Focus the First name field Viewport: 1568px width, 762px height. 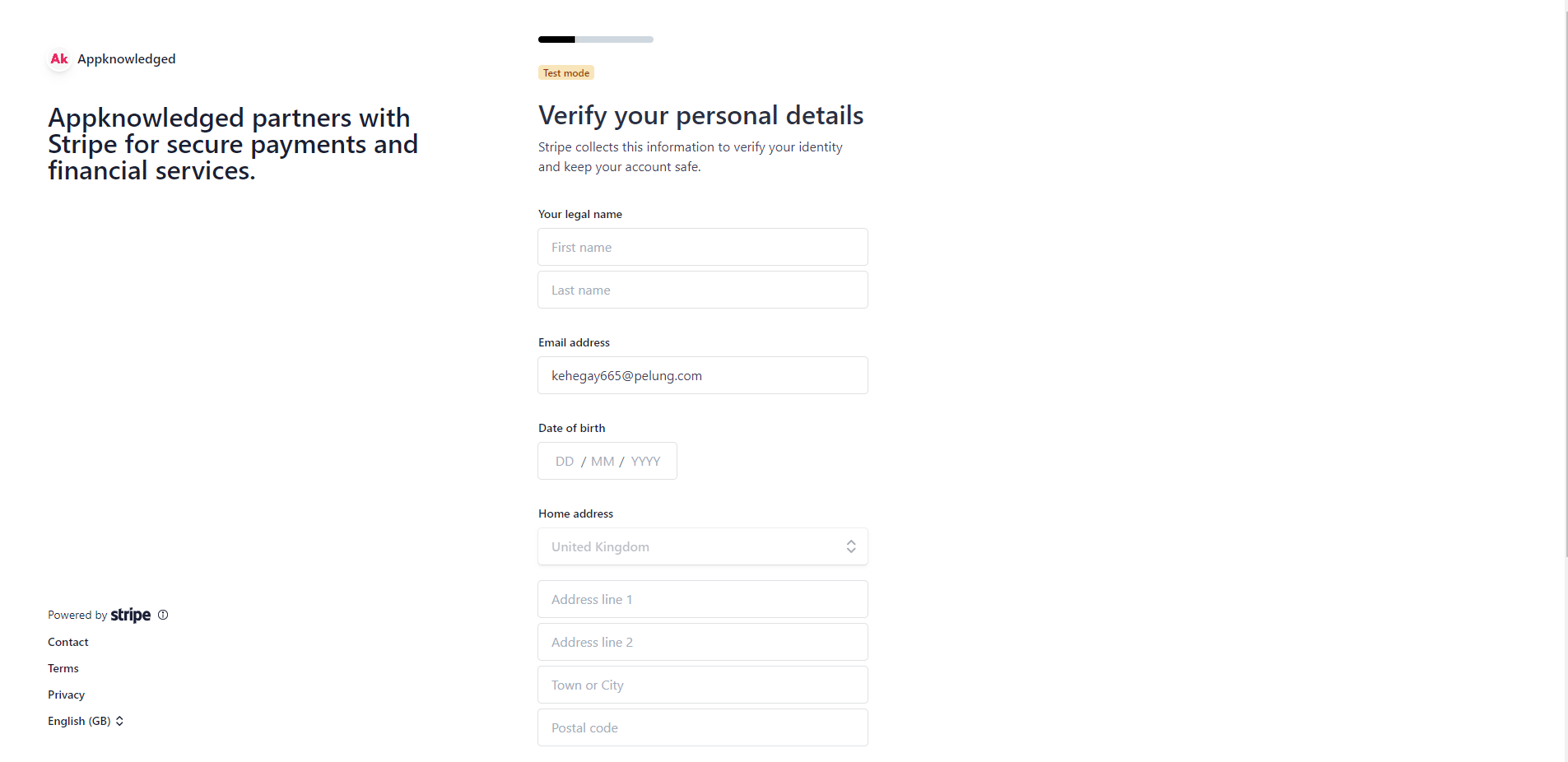pos(702,247)
